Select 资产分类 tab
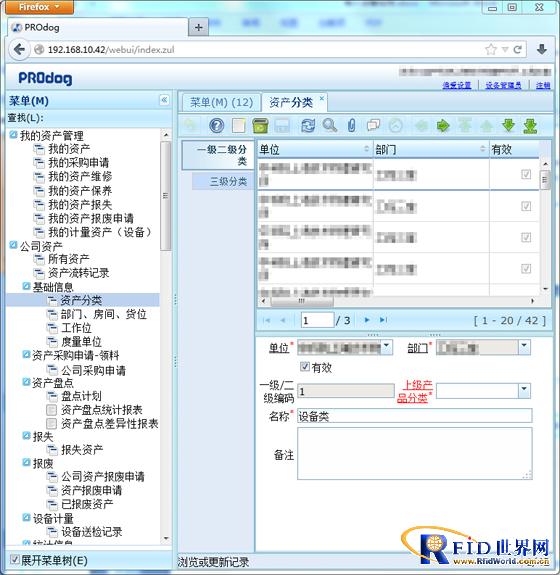560x575 pixels. [x=294, y=102]
